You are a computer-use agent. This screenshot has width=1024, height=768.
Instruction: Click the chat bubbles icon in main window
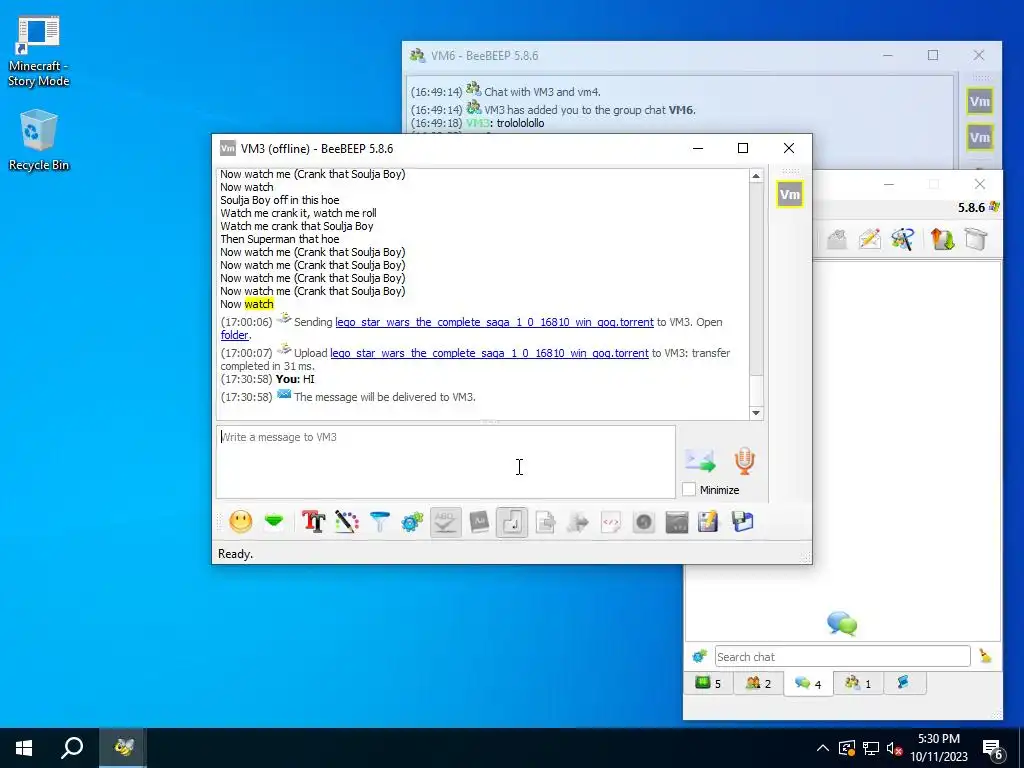(842, 623)
